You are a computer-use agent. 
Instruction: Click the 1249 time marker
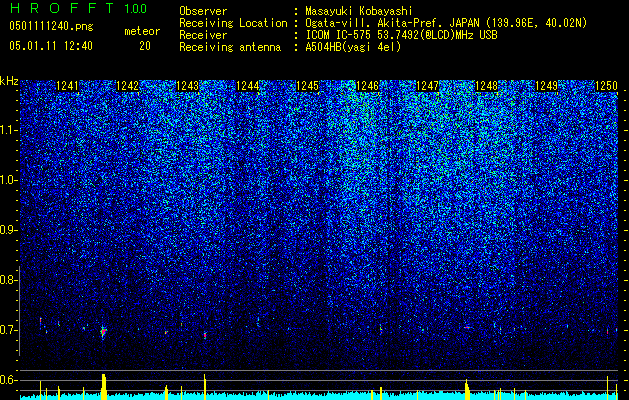tap(547, 86)
